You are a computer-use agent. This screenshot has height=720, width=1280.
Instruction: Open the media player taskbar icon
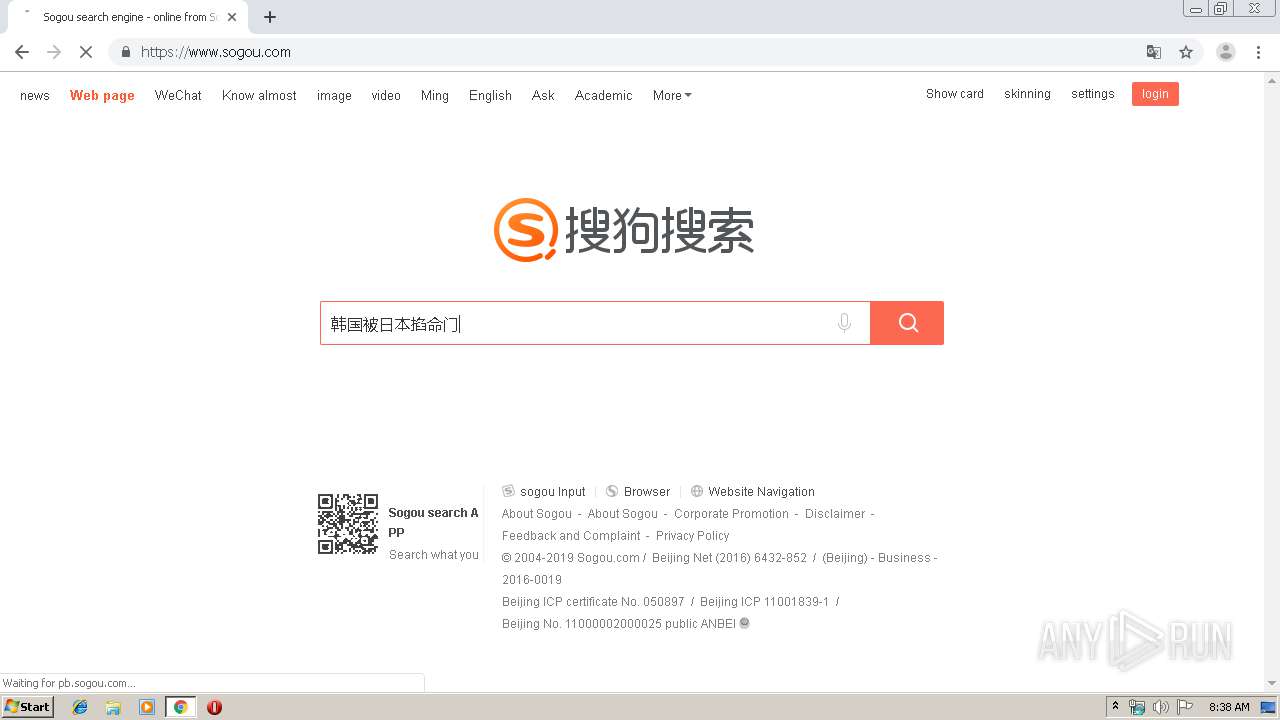click(147, 707)
